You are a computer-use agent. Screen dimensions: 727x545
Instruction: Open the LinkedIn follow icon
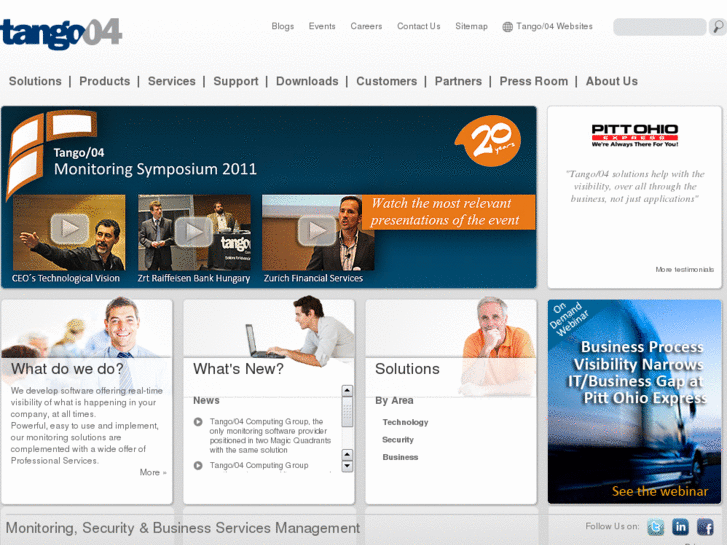click(680, 527)
